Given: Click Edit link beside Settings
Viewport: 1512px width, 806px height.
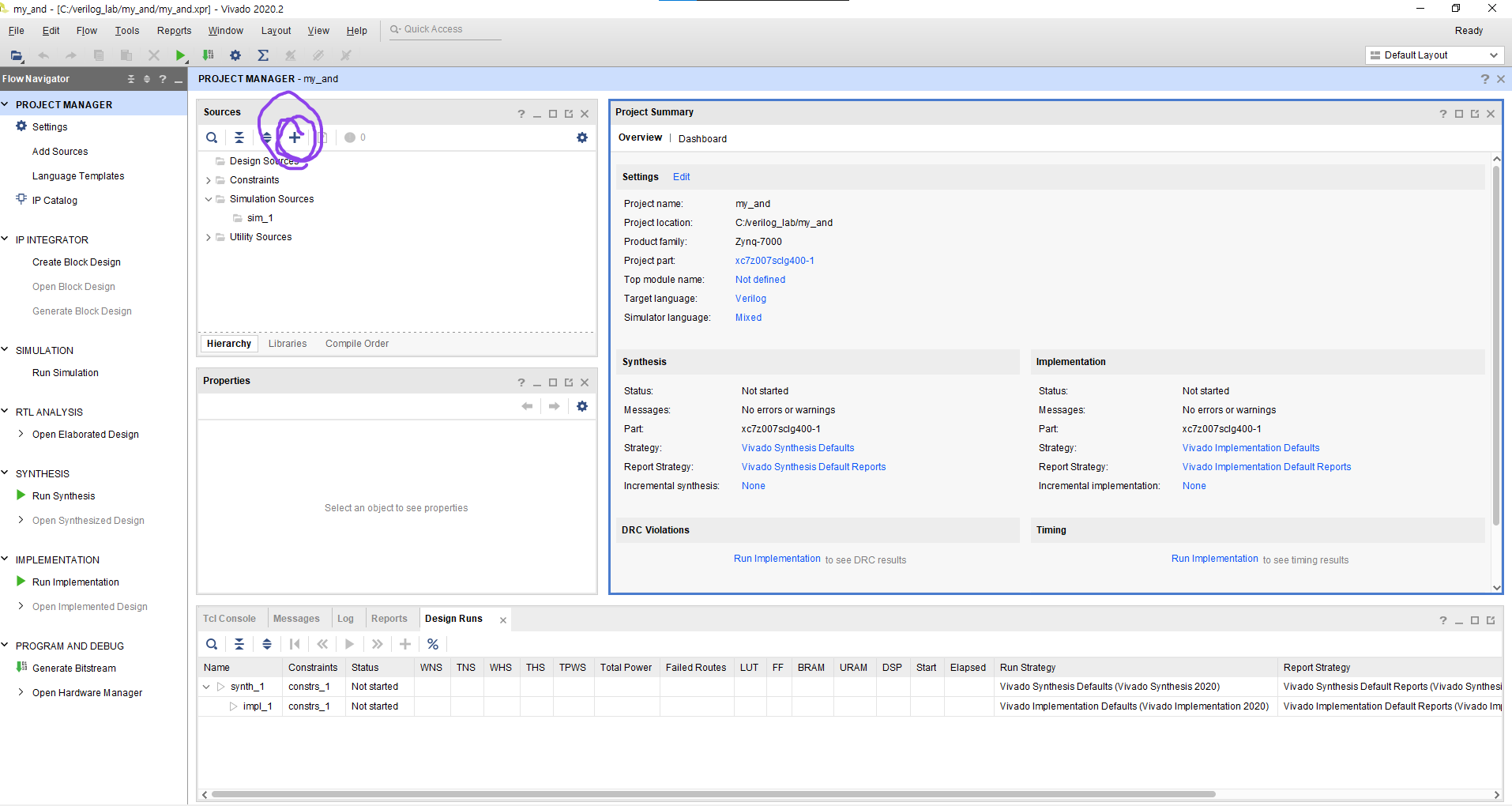Looking at the screenshot, I should 681,177.
